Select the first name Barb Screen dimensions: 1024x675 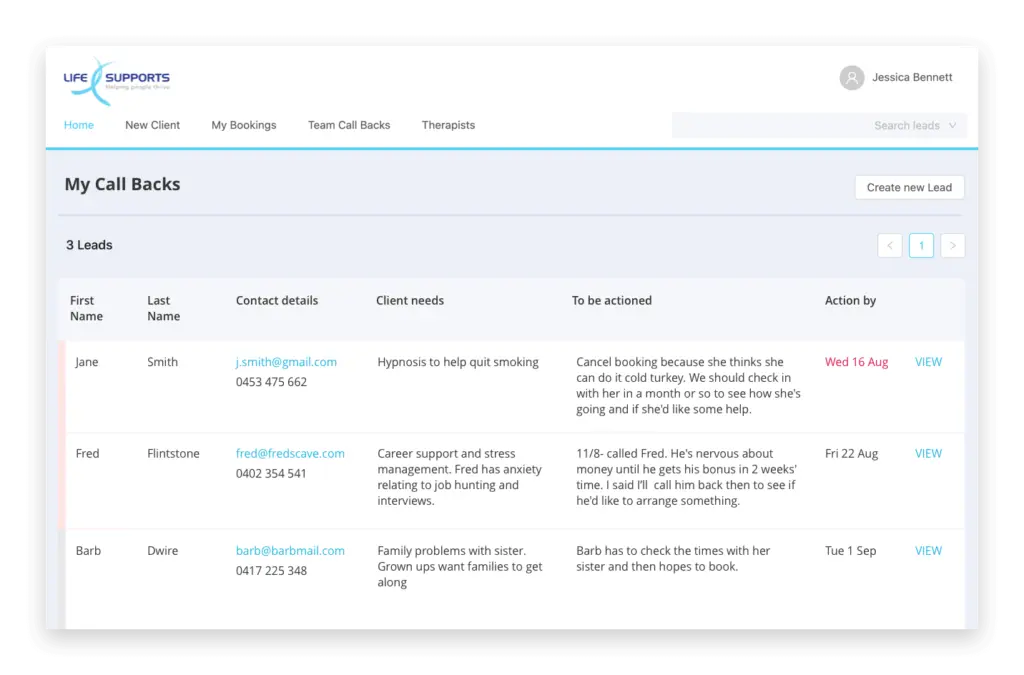pyautogui.click(x=88, y=550)
